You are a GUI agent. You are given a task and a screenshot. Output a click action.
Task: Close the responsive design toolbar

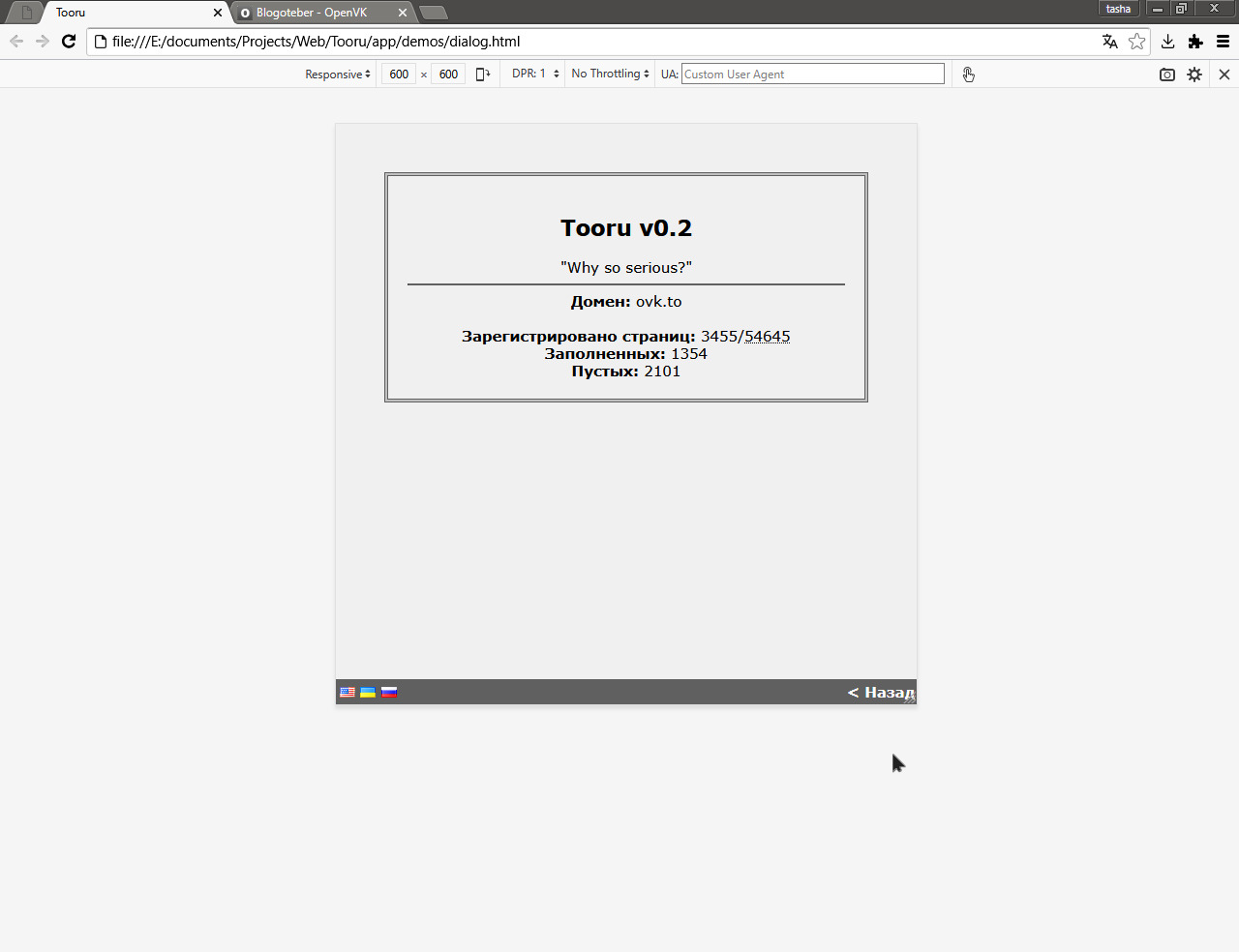pyautogui.click(x=1224, y=74)
